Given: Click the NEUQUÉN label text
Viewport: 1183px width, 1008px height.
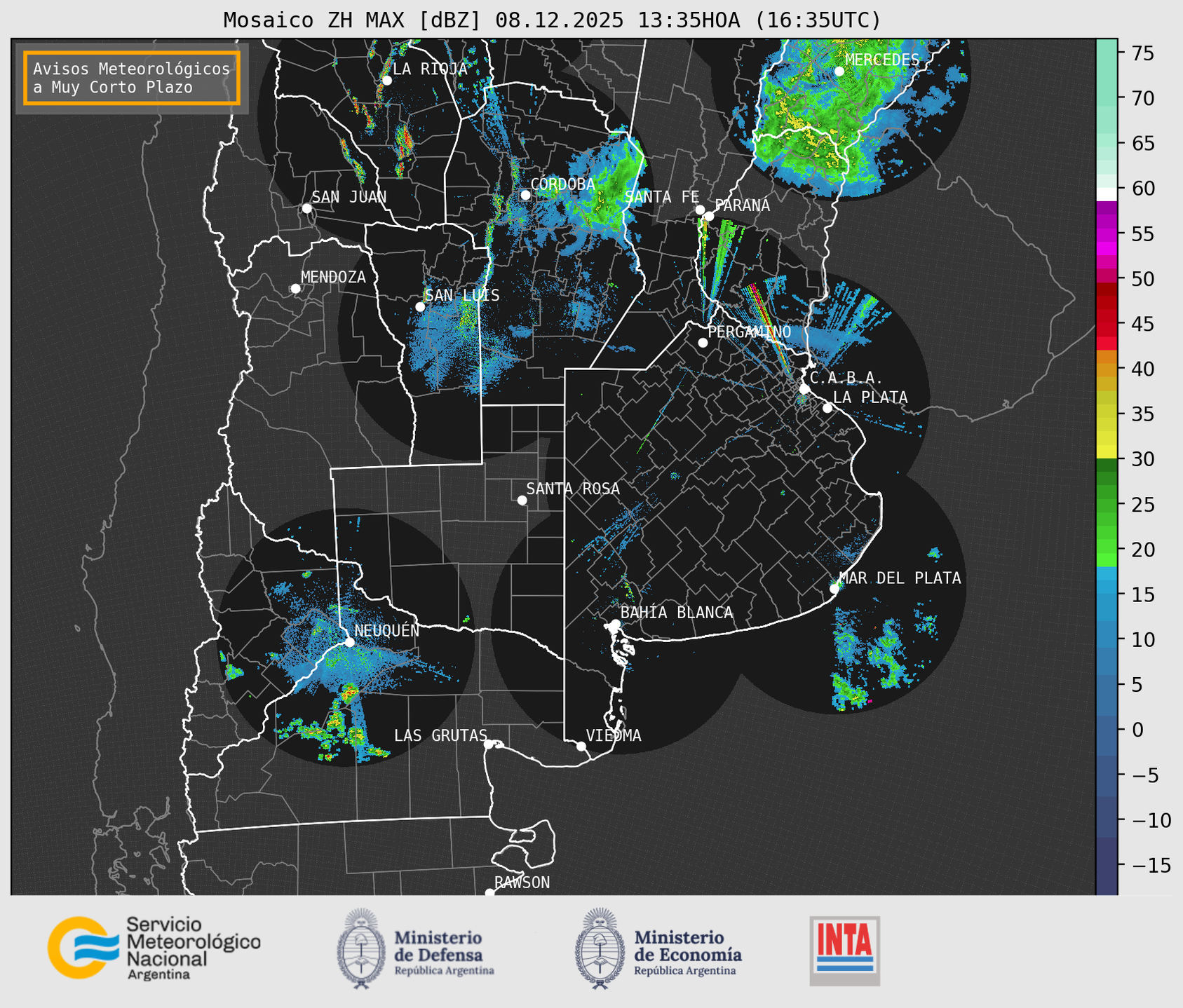Looking at the screenshot, I should click(x=387, y=631).
